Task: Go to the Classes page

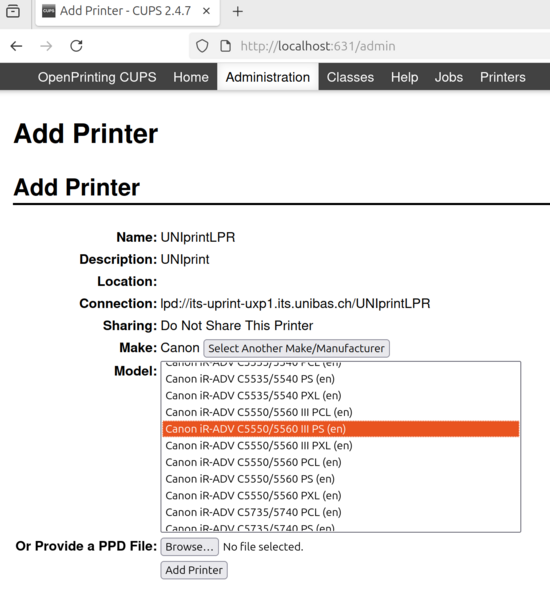Action: click(350, 77)
